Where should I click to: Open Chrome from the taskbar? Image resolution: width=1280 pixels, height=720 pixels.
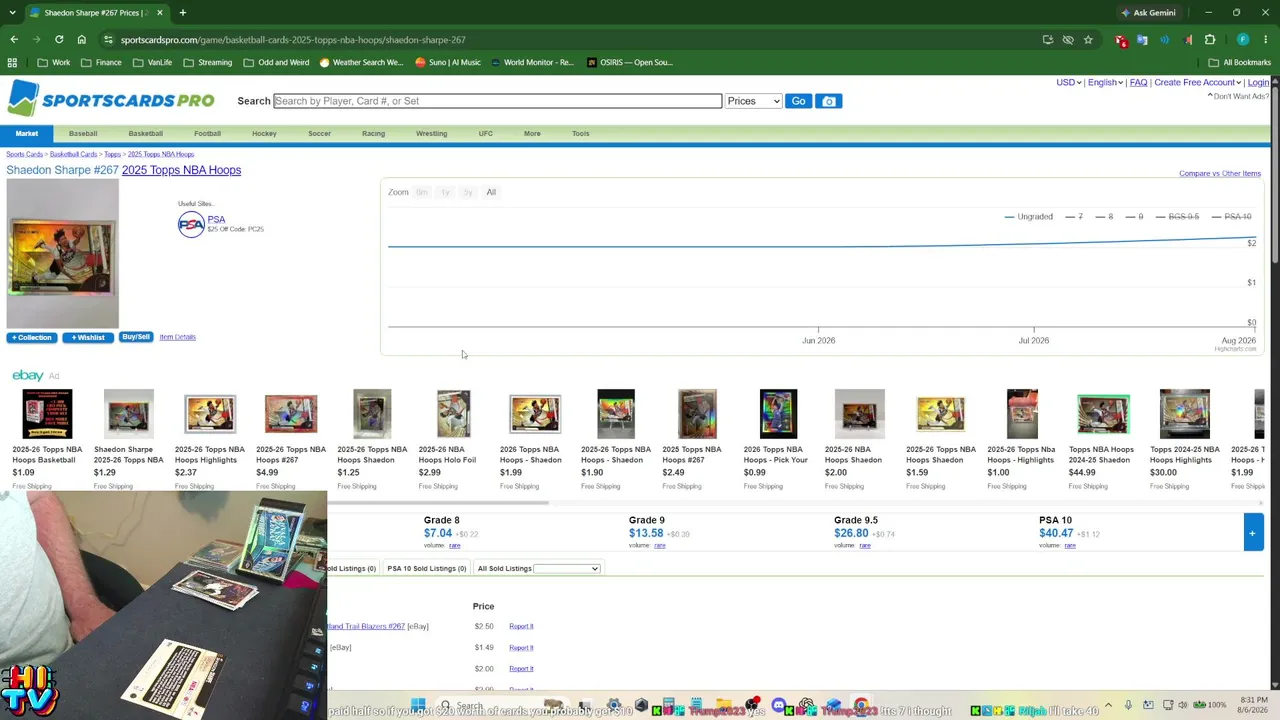coord(861,706)
